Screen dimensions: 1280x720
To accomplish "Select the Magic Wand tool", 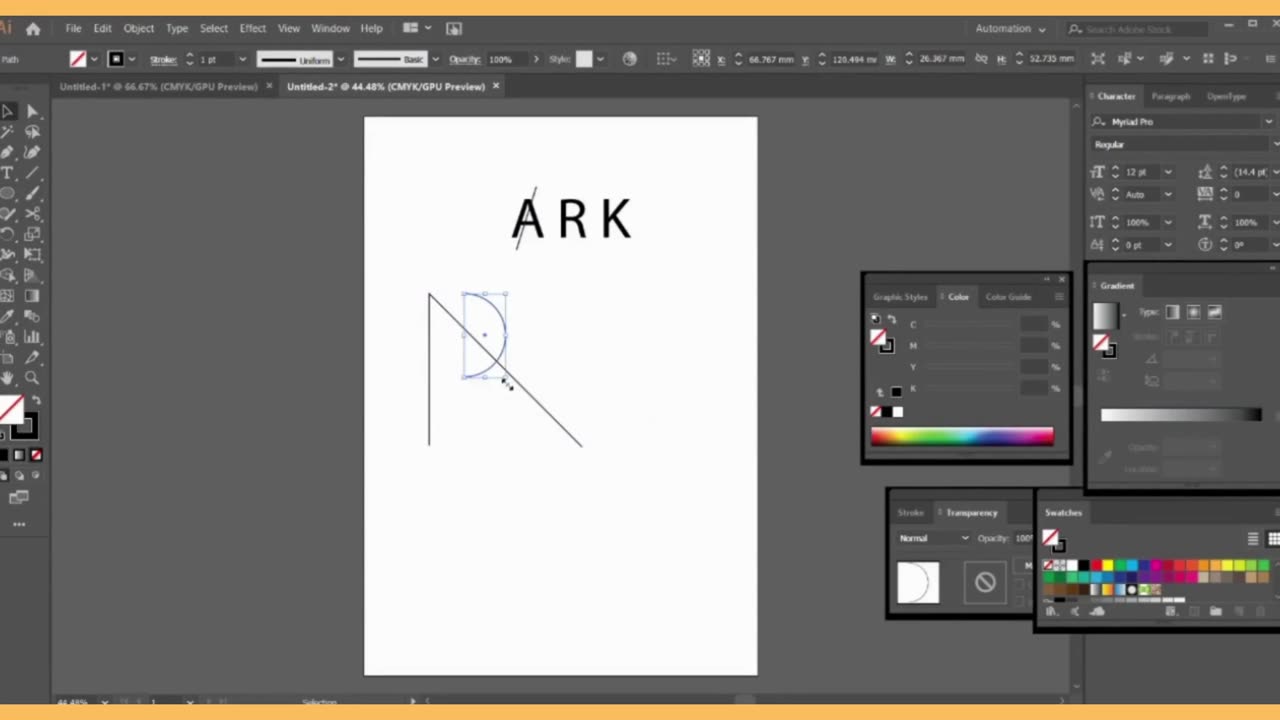I will click(8, 132).
